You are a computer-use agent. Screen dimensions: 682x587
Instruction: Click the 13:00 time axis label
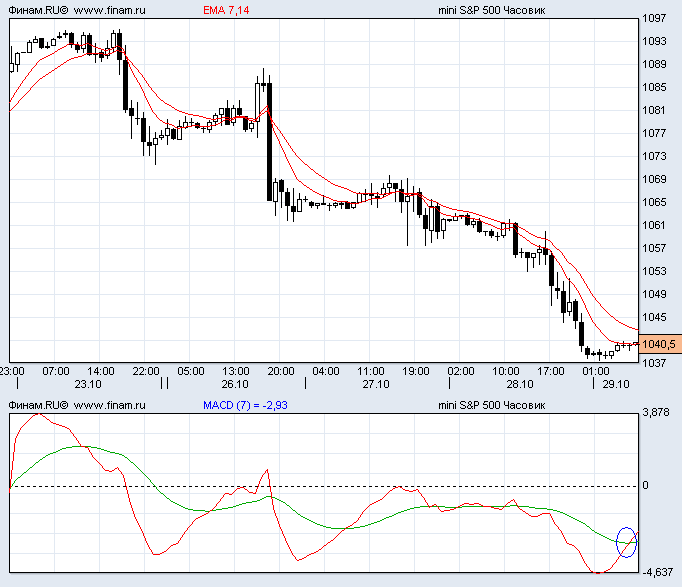236,371
